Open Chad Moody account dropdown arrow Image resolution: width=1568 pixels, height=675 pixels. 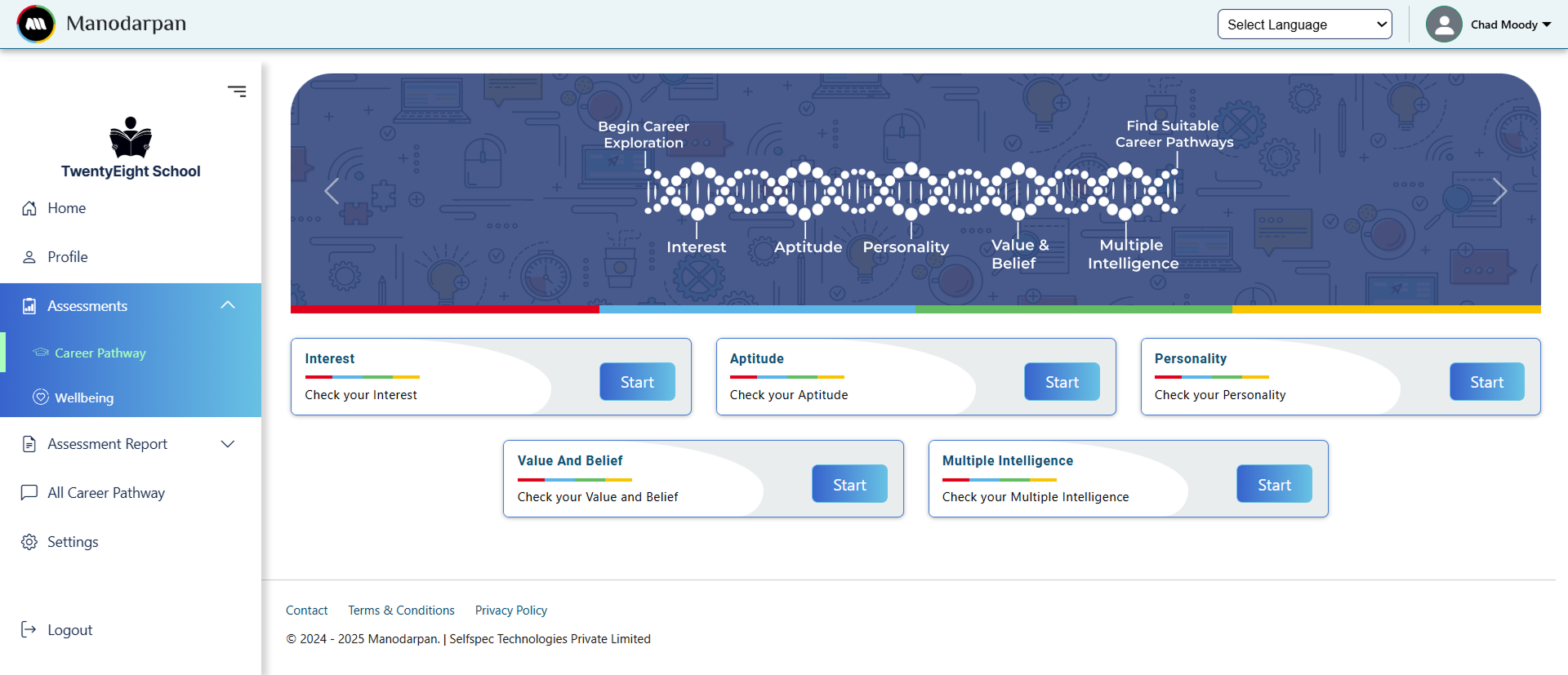point(1547,24)
